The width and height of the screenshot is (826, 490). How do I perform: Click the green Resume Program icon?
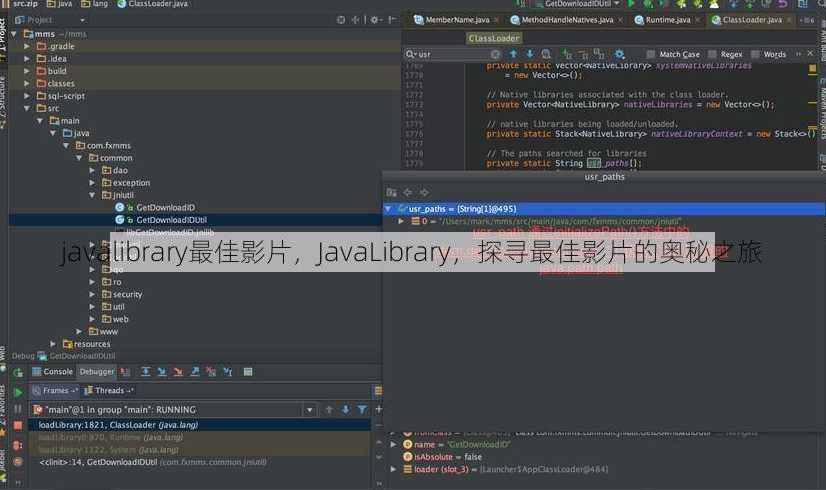click(x=18, y=393)
